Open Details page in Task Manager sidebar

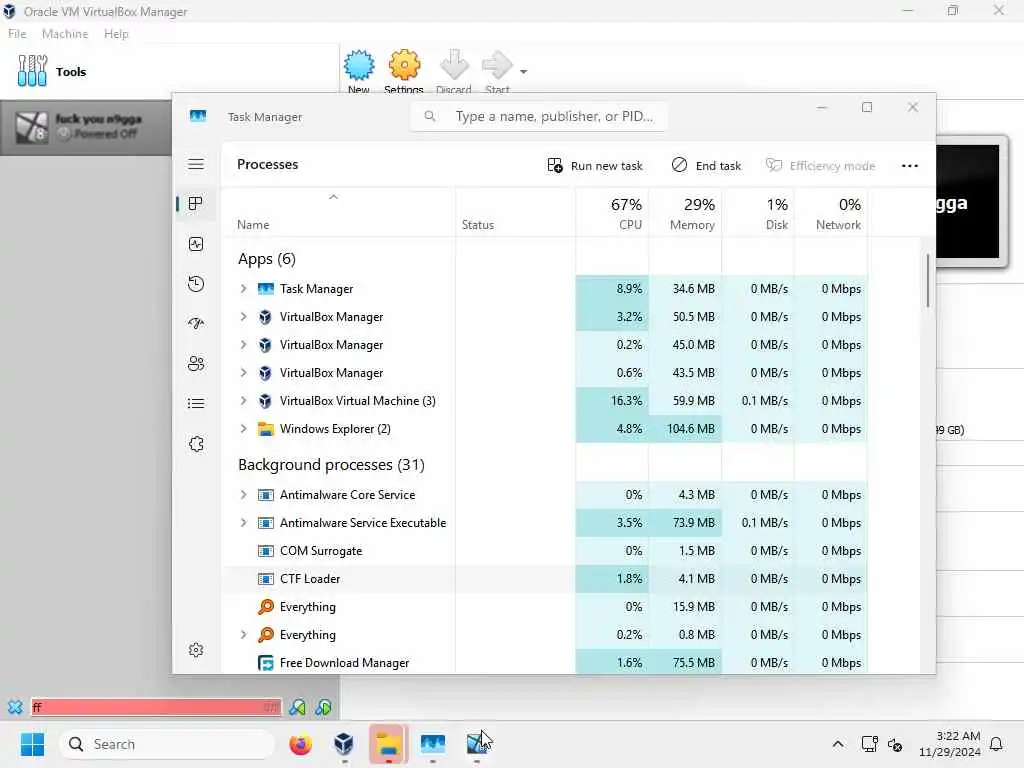pos(196,404)
